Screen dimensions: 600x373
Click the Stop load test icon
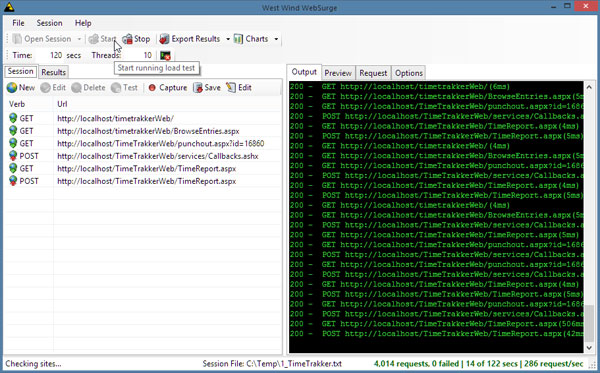(127, 39)
